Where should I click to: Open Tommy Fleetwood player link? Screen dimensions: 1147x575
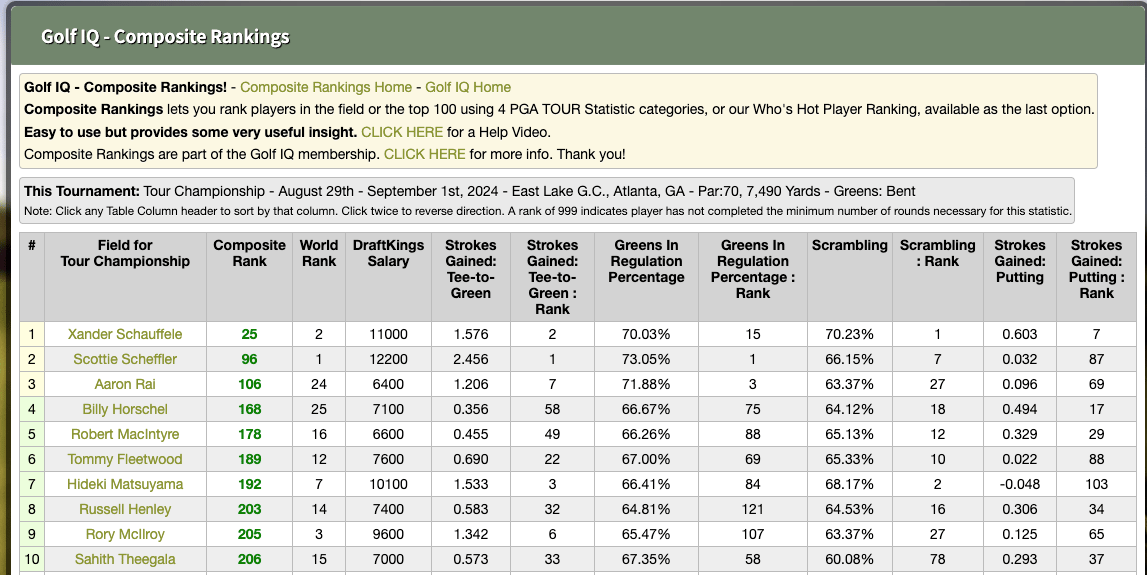125,459
